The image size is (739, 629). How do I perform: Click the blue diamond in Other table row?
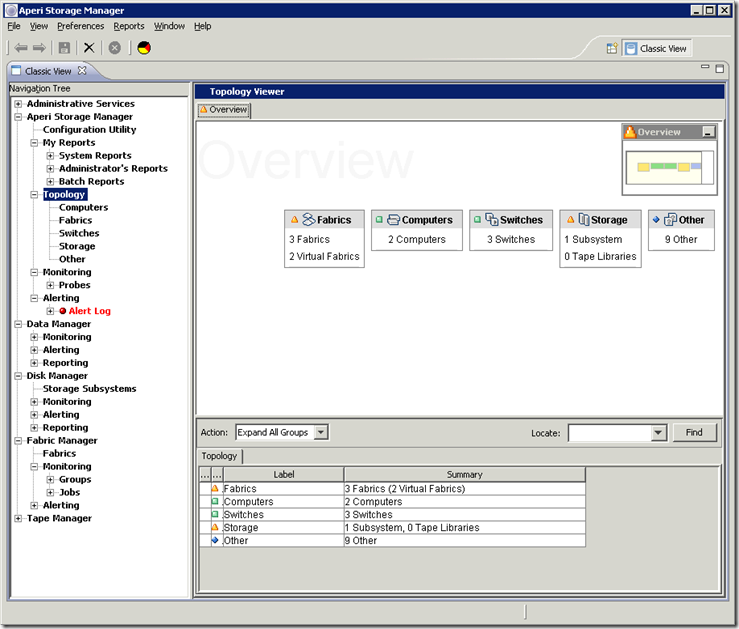[x=215, y=540]
